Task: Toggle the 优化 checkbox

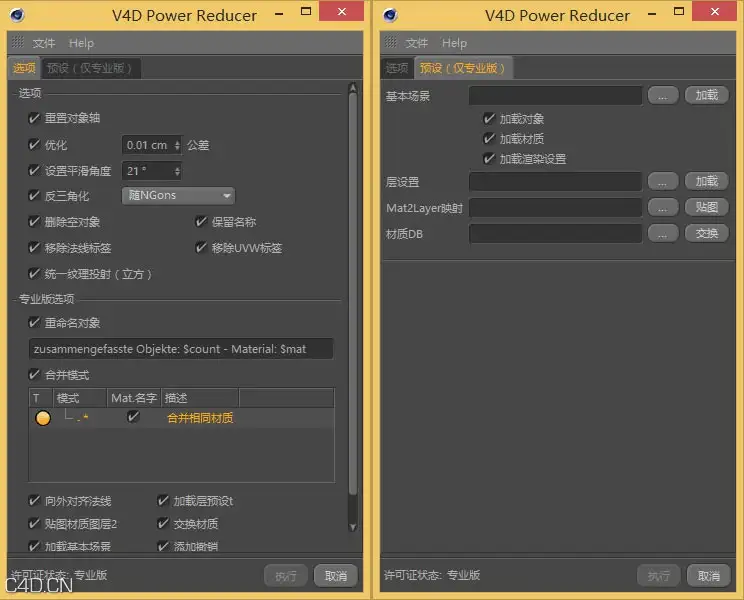Action: click(x=34, y=145)
